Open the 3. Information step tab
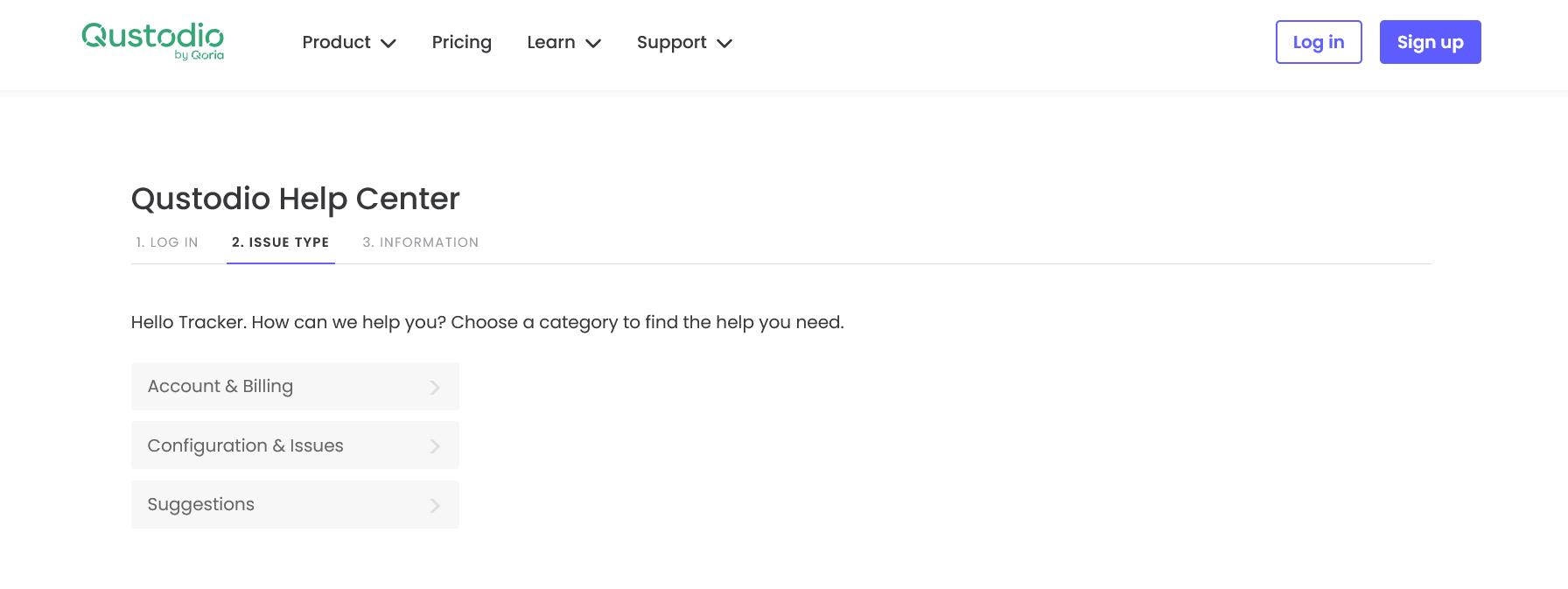The width and height of the screenshot is (1568, 589). click(x=421, y=242)
